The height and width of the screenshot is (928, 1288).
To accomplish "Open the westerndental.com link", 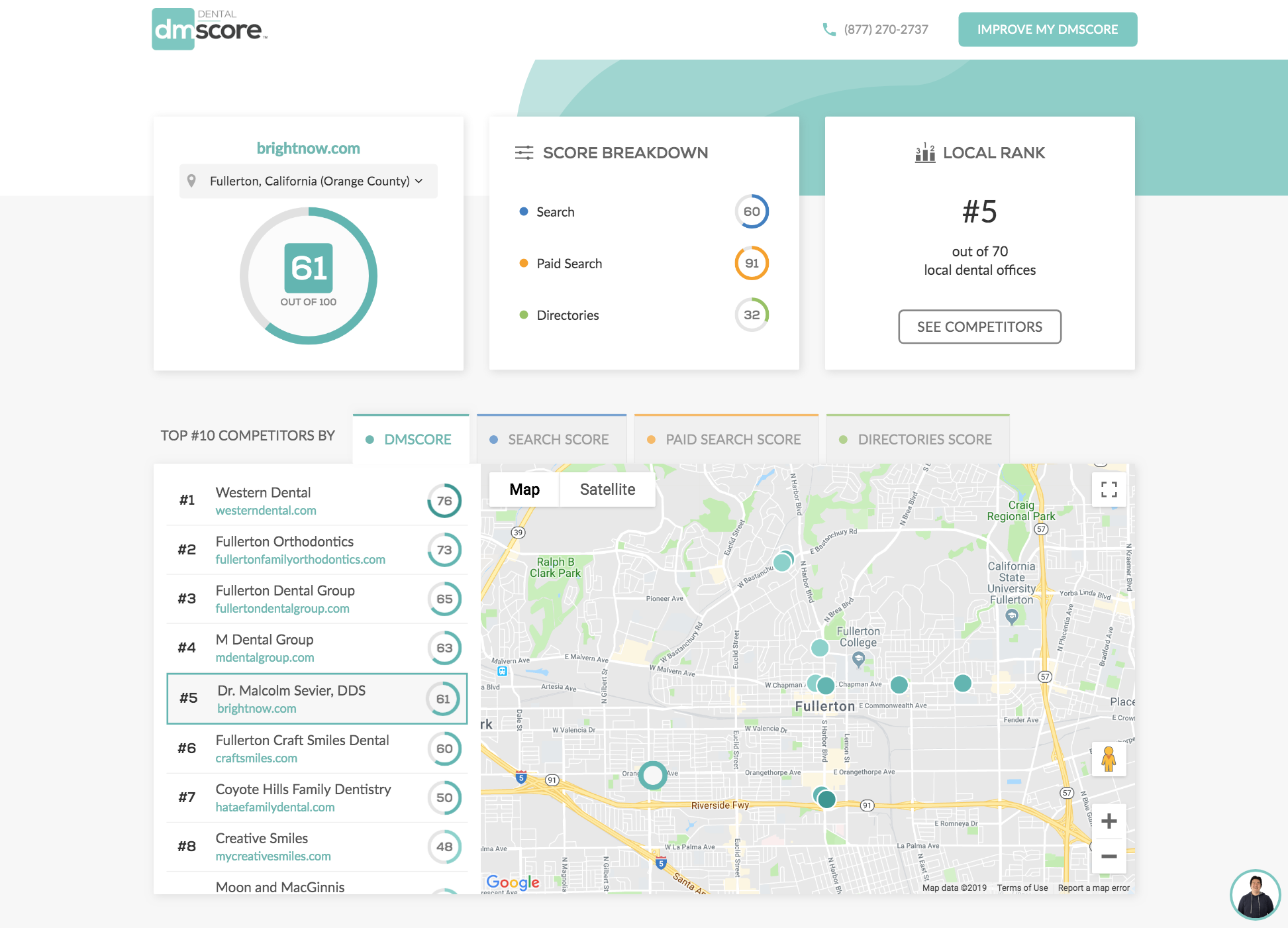I will pos(266,511).
